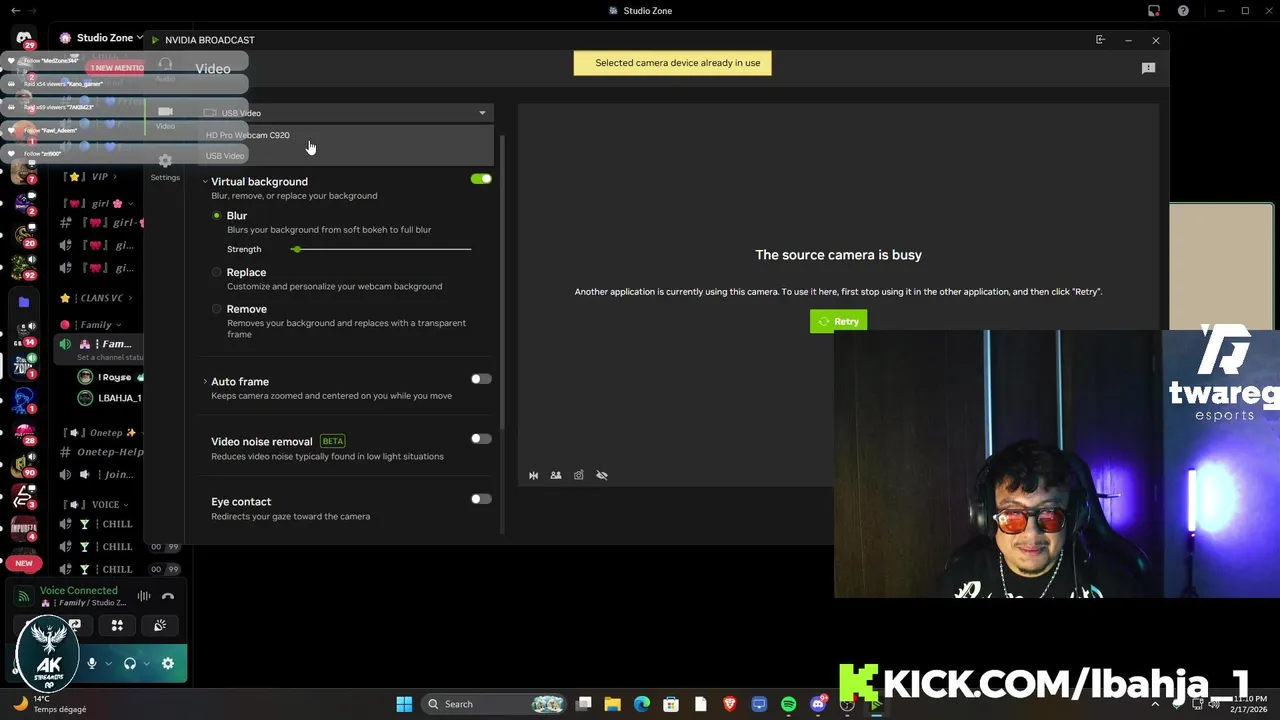Open Spotify from the taskbar

788,704
